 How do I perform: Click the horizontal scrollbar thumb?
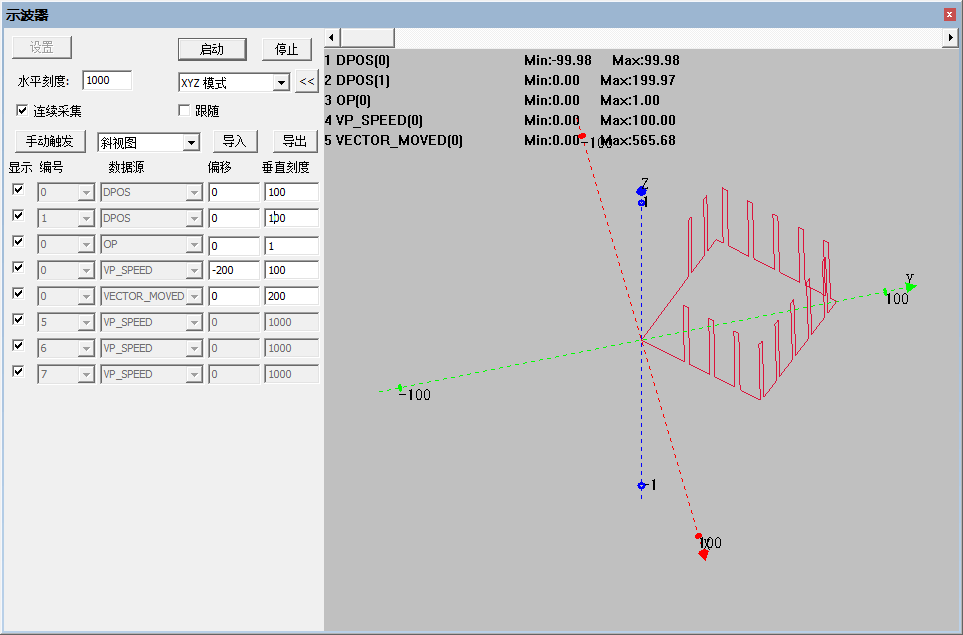367,37
